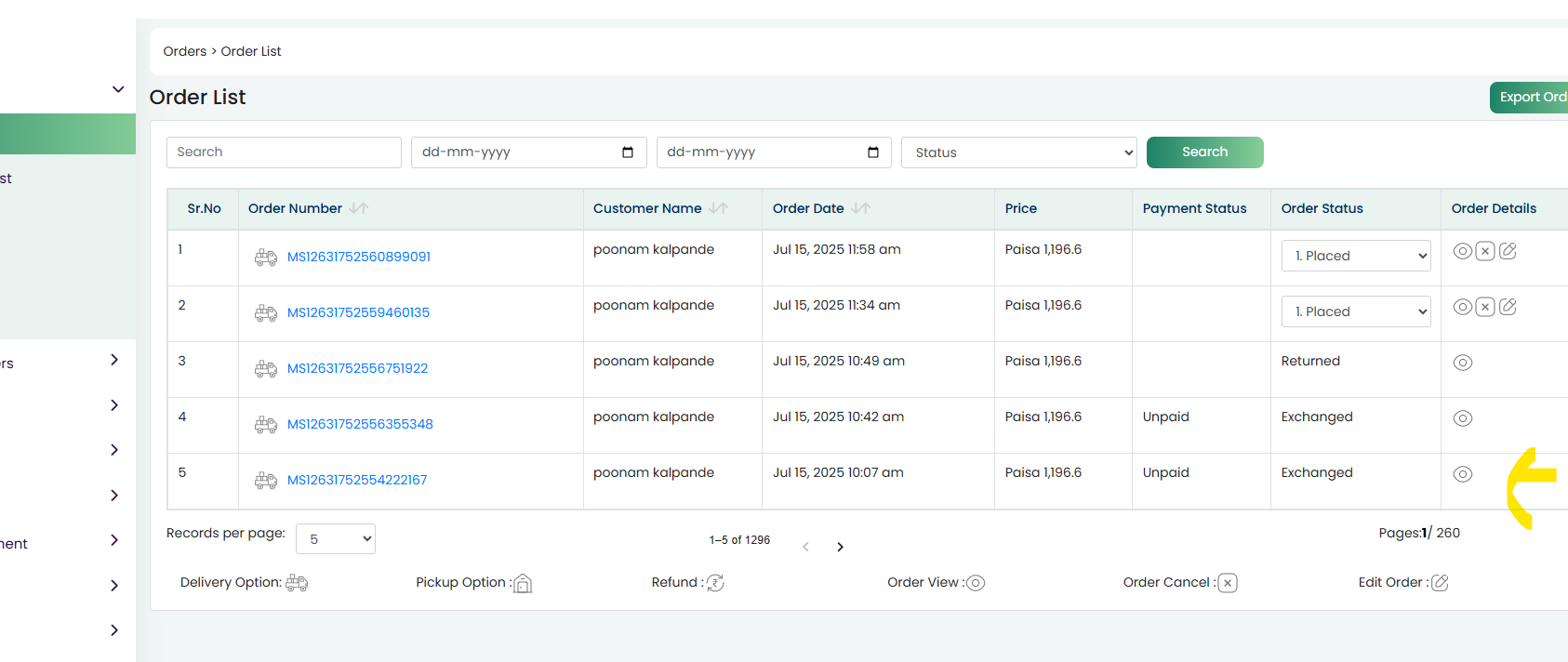Click delivery truck icon for MS1263175255422216​7

click(266, 481)
